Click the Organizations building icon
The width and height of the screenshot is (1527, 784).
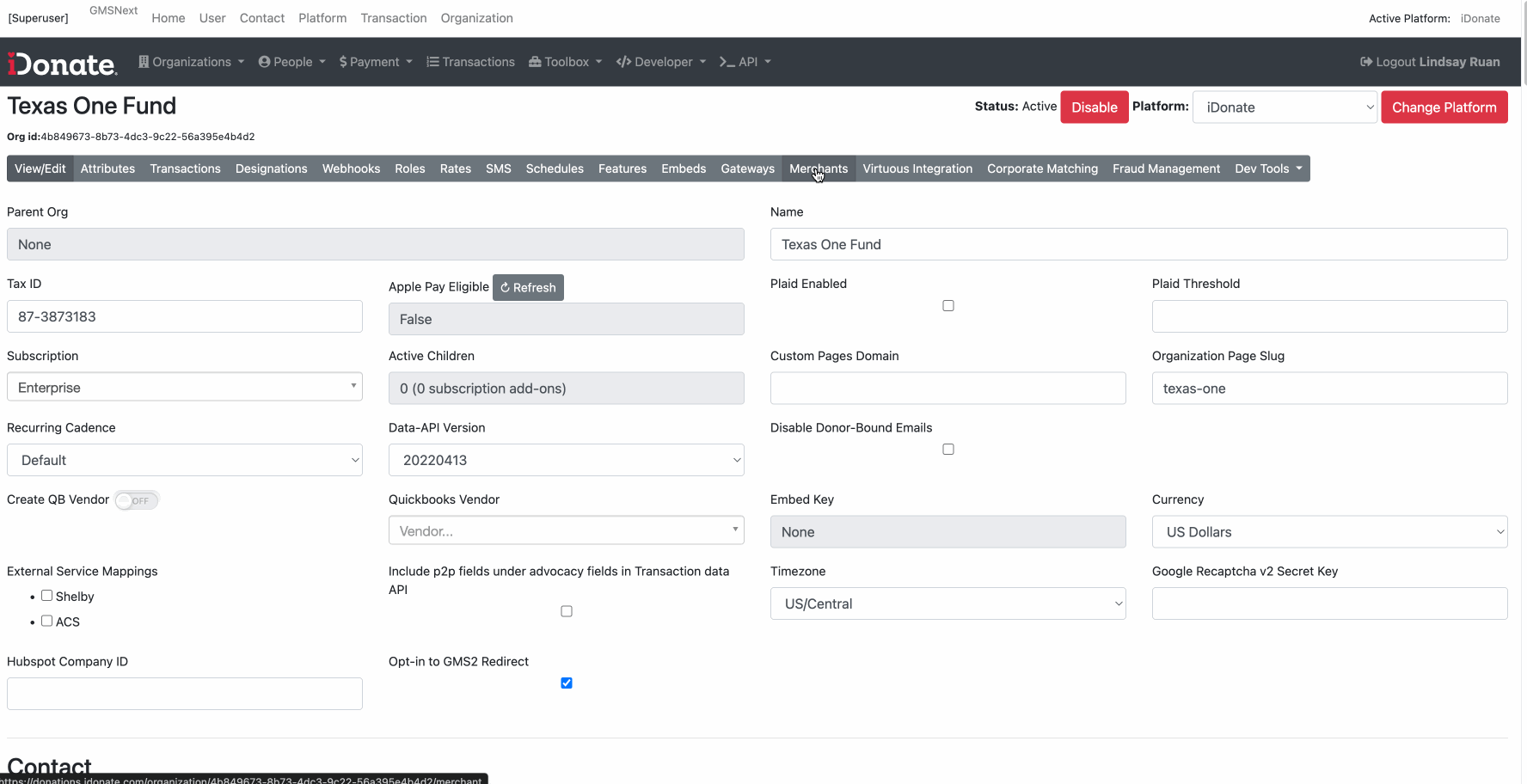click(144, 62)
